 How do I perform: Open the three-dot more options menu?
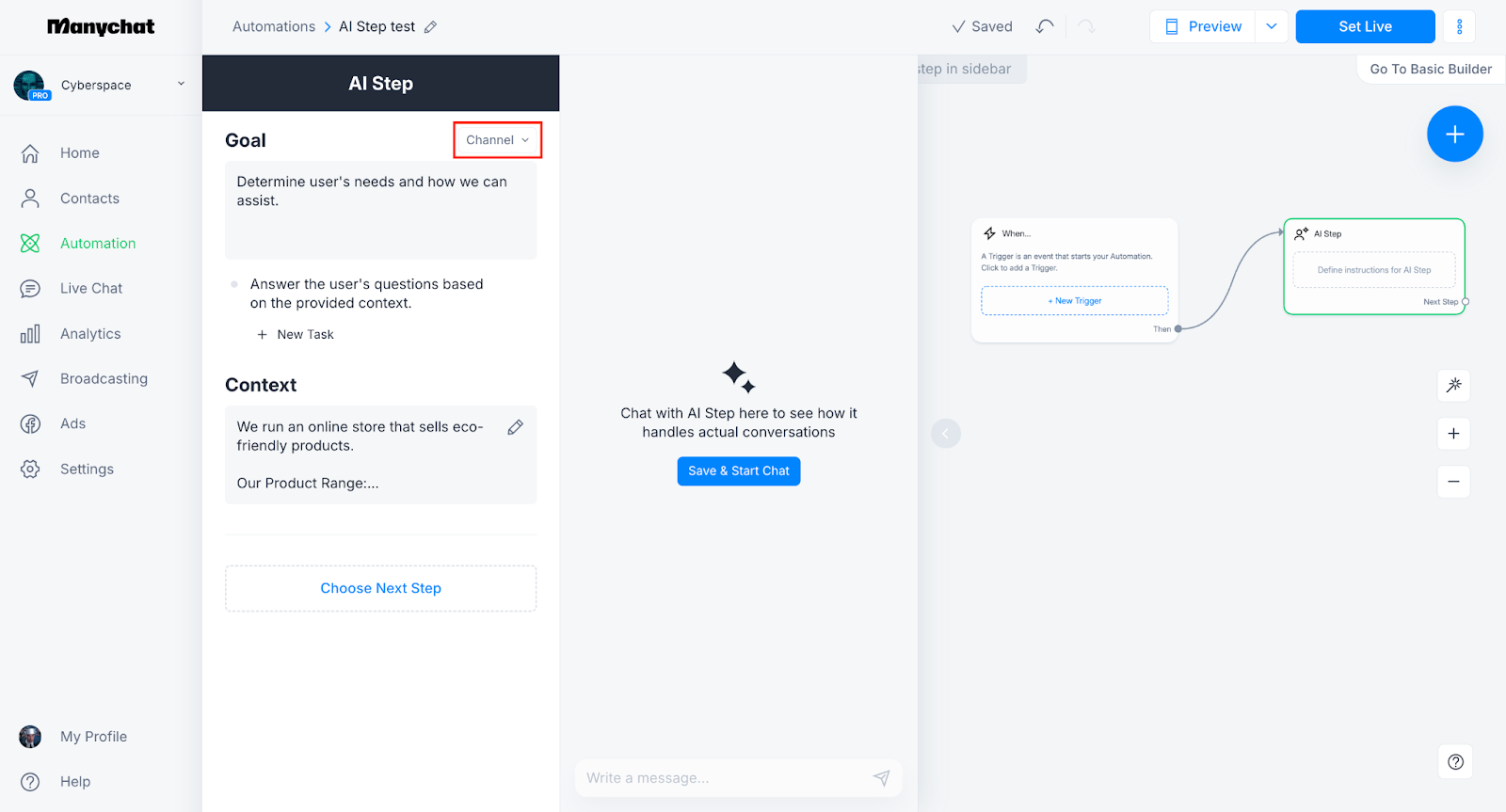pos(1459,26)
